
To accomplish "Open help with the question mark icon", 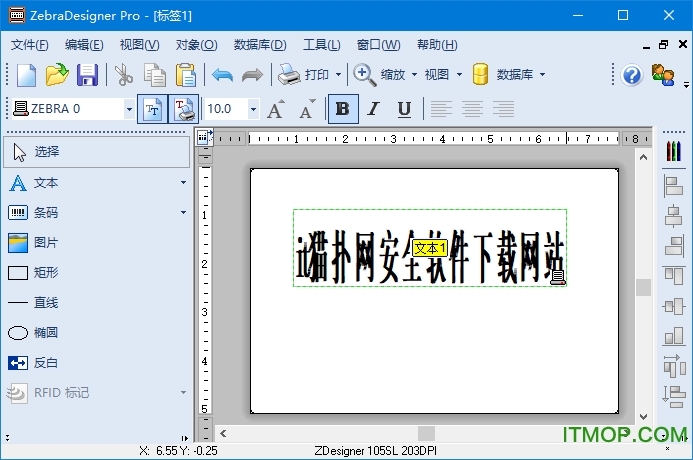I will (x=632, y=75).
